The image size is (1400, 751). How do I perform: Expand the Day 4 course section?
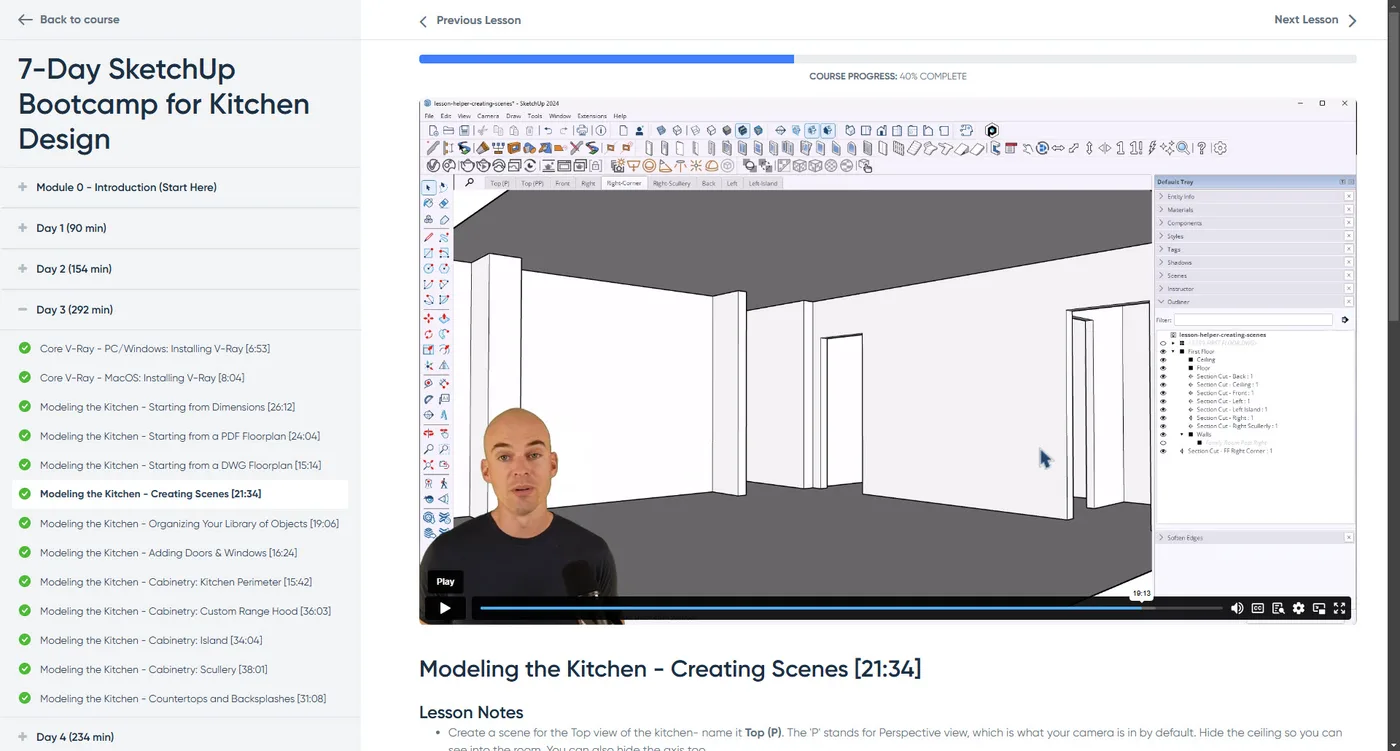click(x=75, y=737)
